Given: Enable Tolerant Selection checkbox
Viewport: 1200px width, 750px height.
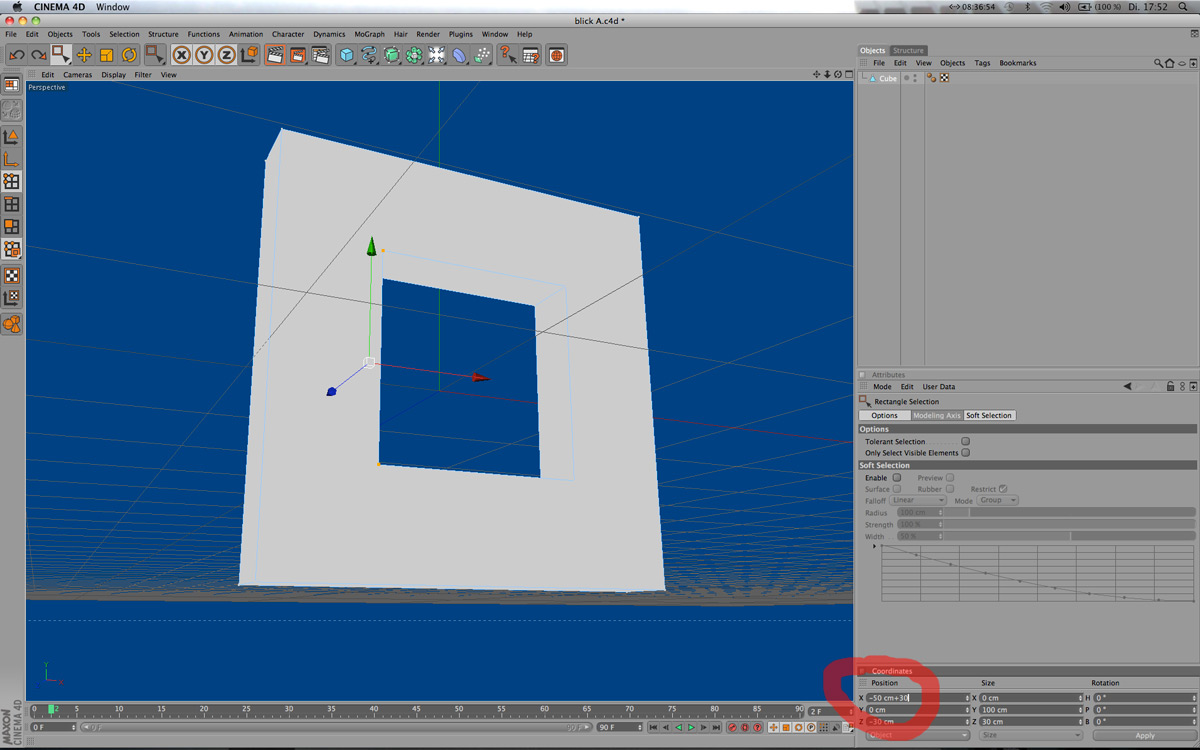Looking at the screenshot, I should pyautogui.click(x=966, y=441).
